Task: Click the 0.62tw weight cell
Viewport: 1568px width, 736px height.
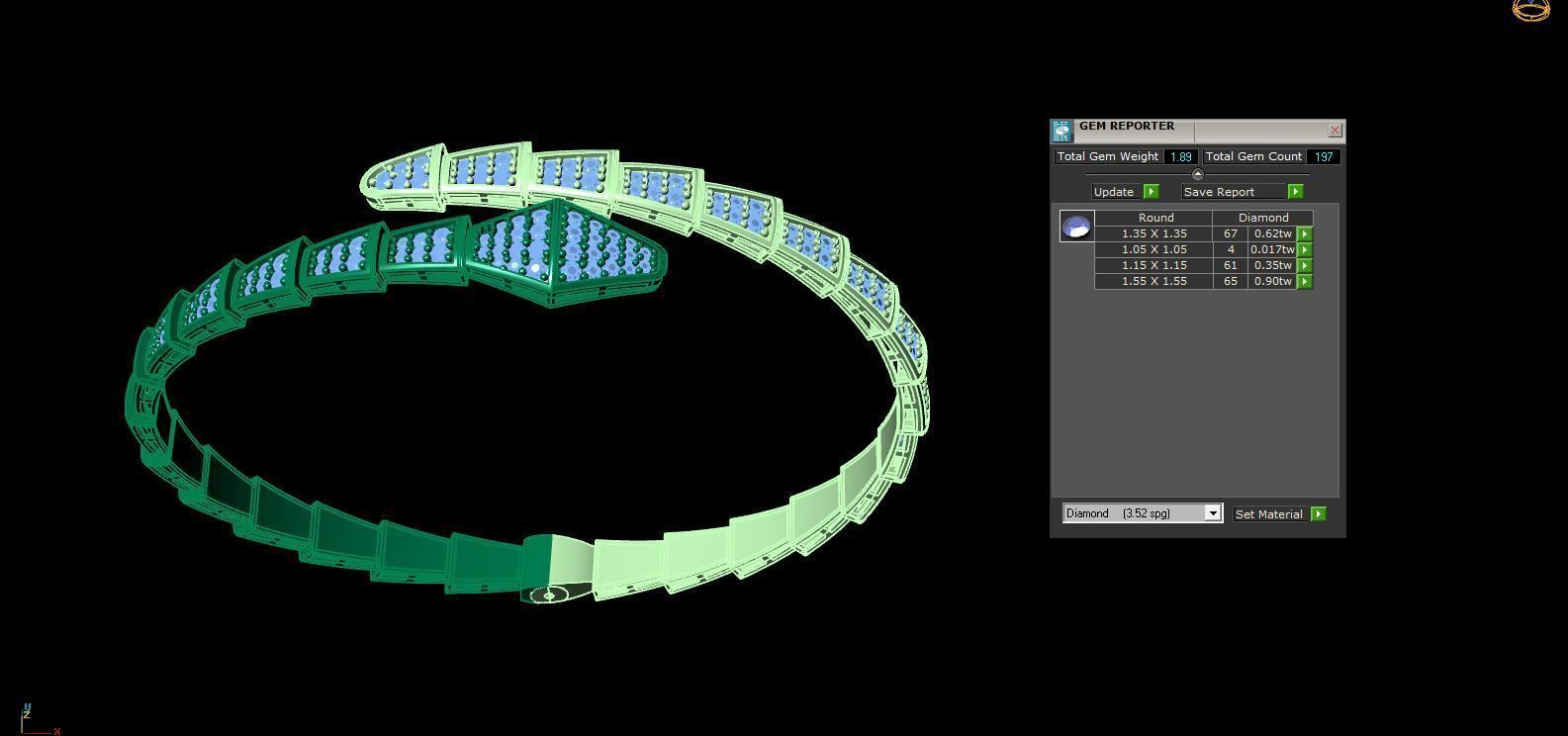Action: click(x=1272, y=234)
